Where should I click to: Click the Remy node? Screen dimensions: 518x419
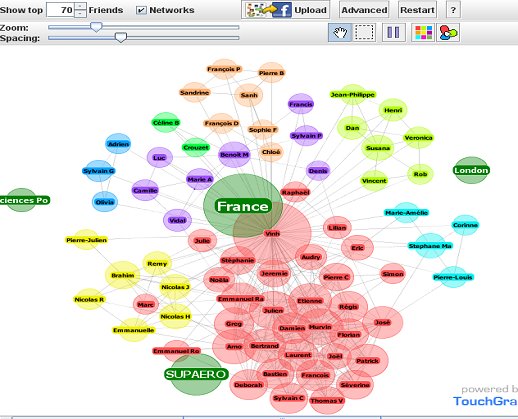coord(157,264)
